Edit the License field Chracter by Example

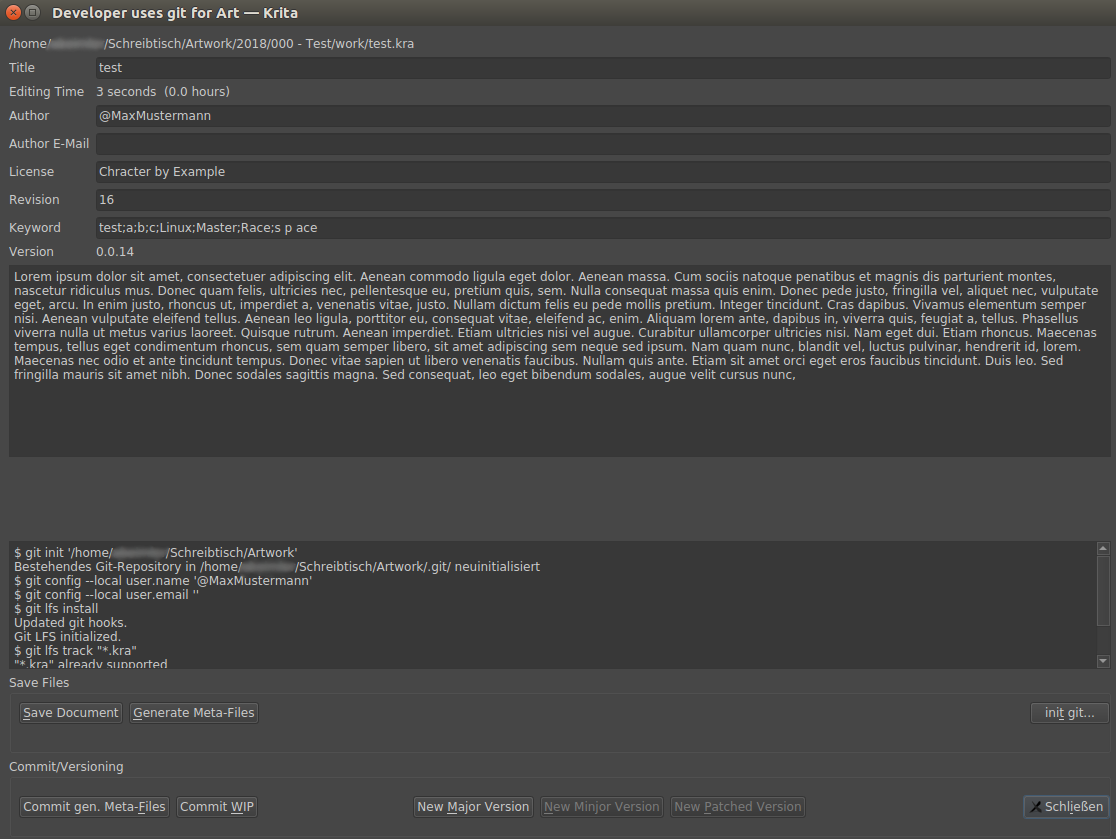pyautogui.click(x=603, y=172)
